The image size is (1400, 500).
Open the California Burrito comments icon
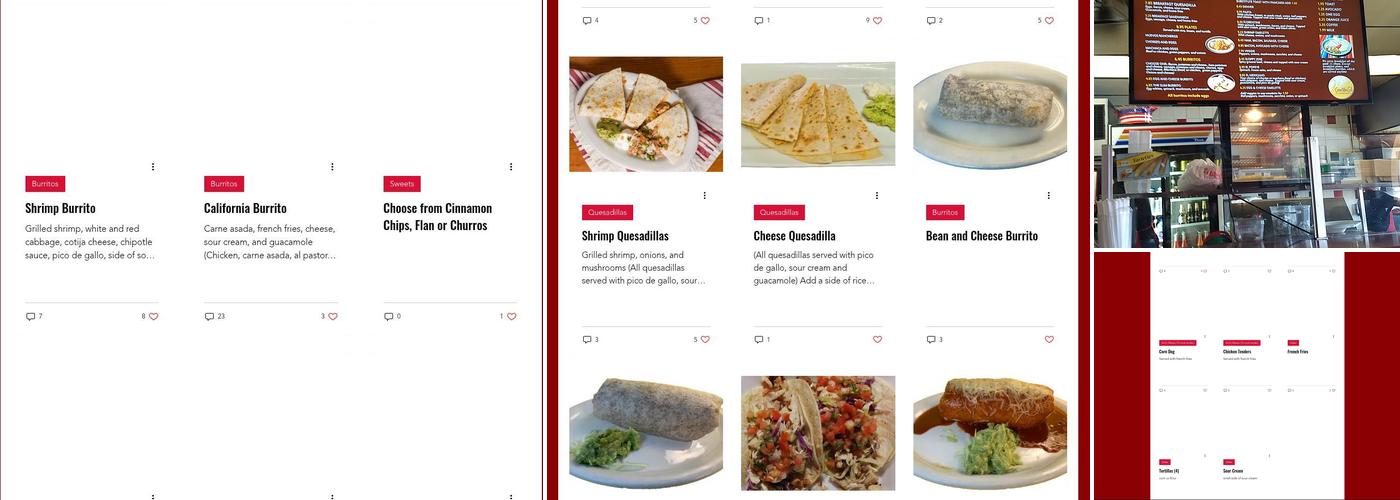(x=209, y=316)
